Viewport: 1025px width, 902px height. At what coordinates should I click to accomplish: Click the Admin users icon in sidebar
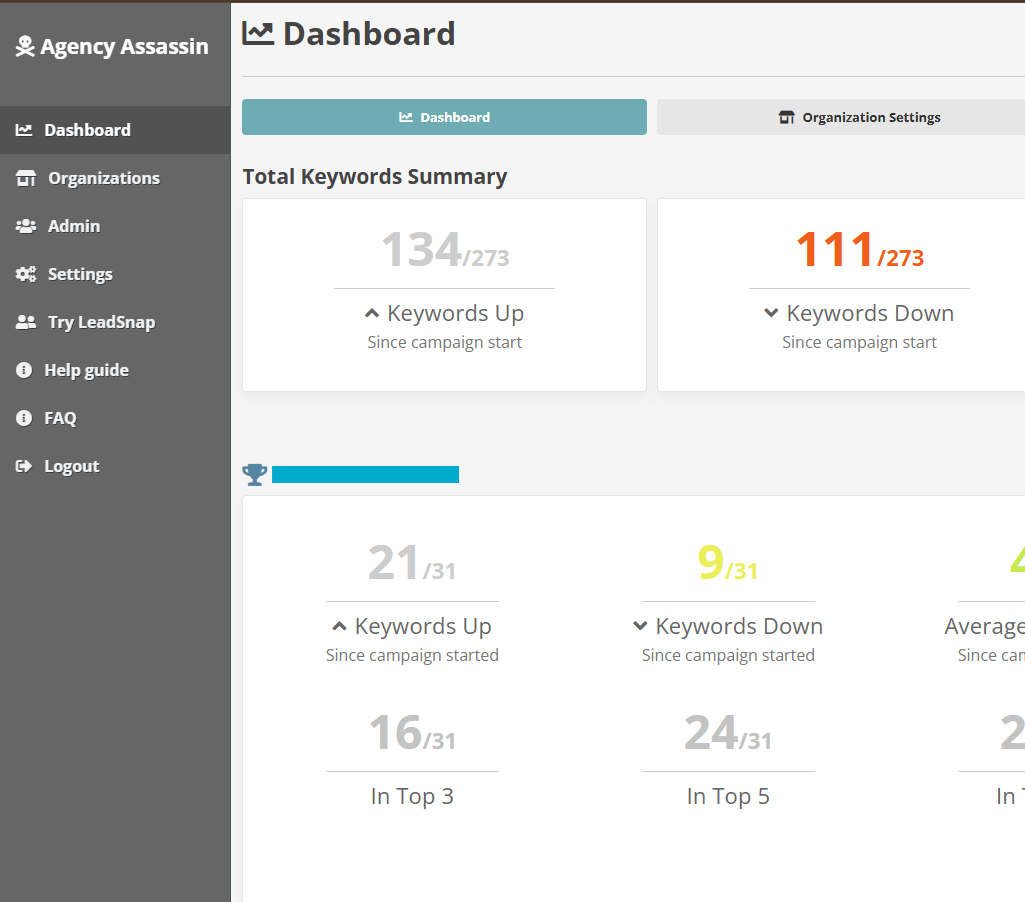pyautogui.click(x=26, y=226)
